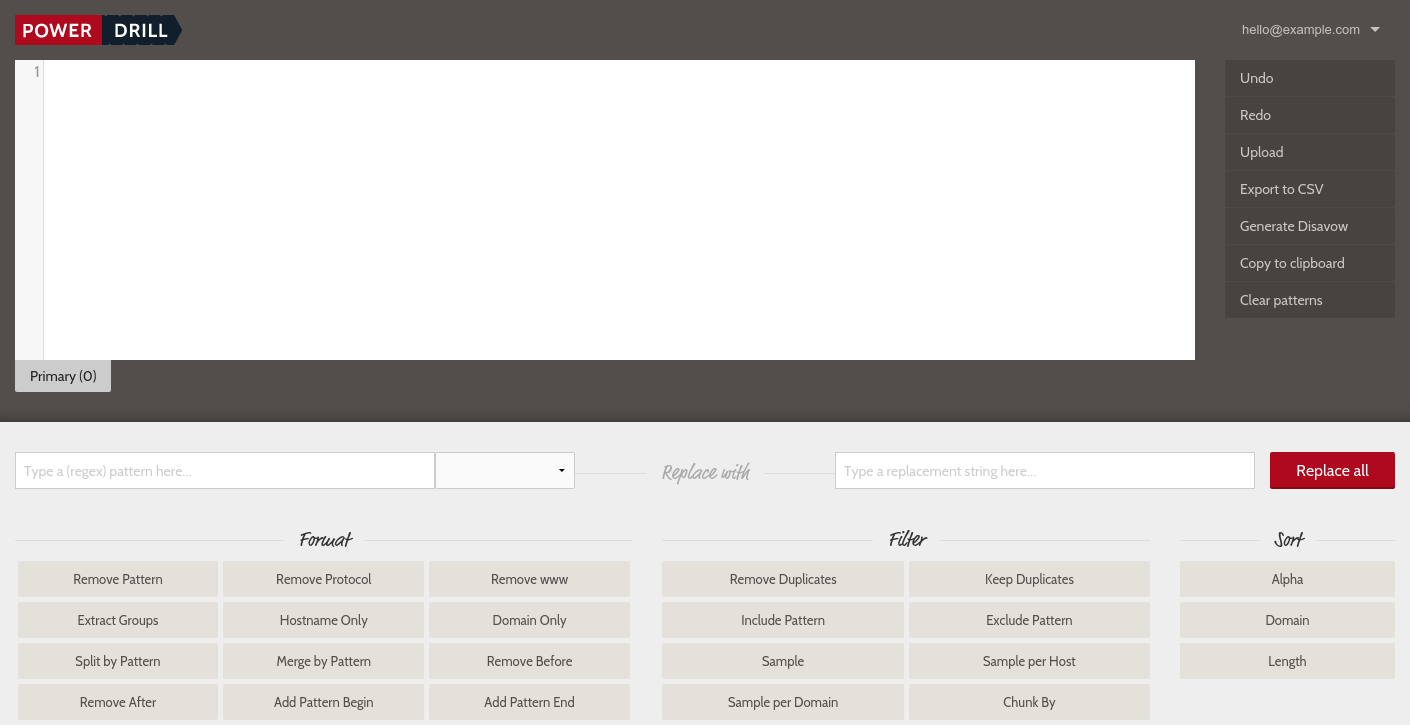This screenshot has width=1410, height=725.
Task: Click Remove Protocol button
Action: coord(324,579)
